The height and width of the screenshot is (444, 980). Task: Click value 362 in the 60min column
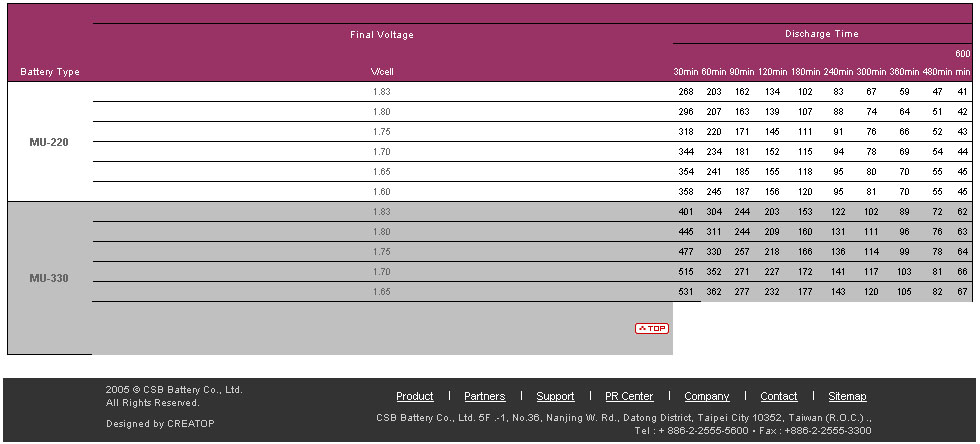714,292
